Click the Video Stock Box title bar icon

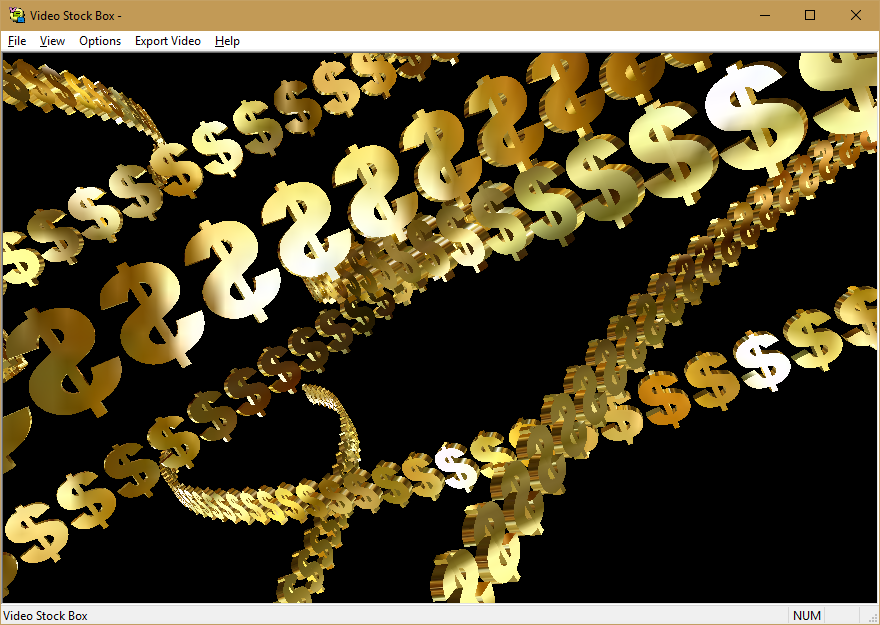17,15
